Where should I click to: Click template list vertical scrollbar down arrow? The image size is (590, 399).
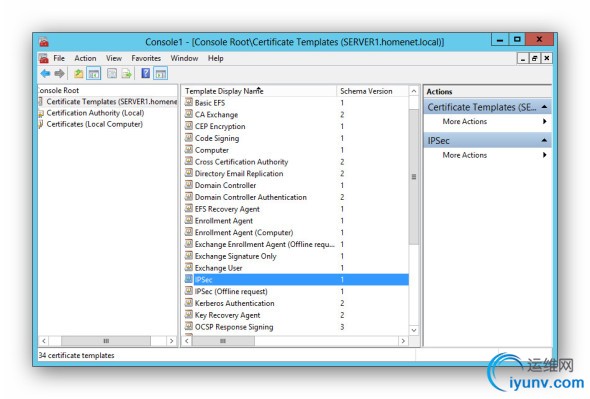pyautogui.click(x=414, y=330)
